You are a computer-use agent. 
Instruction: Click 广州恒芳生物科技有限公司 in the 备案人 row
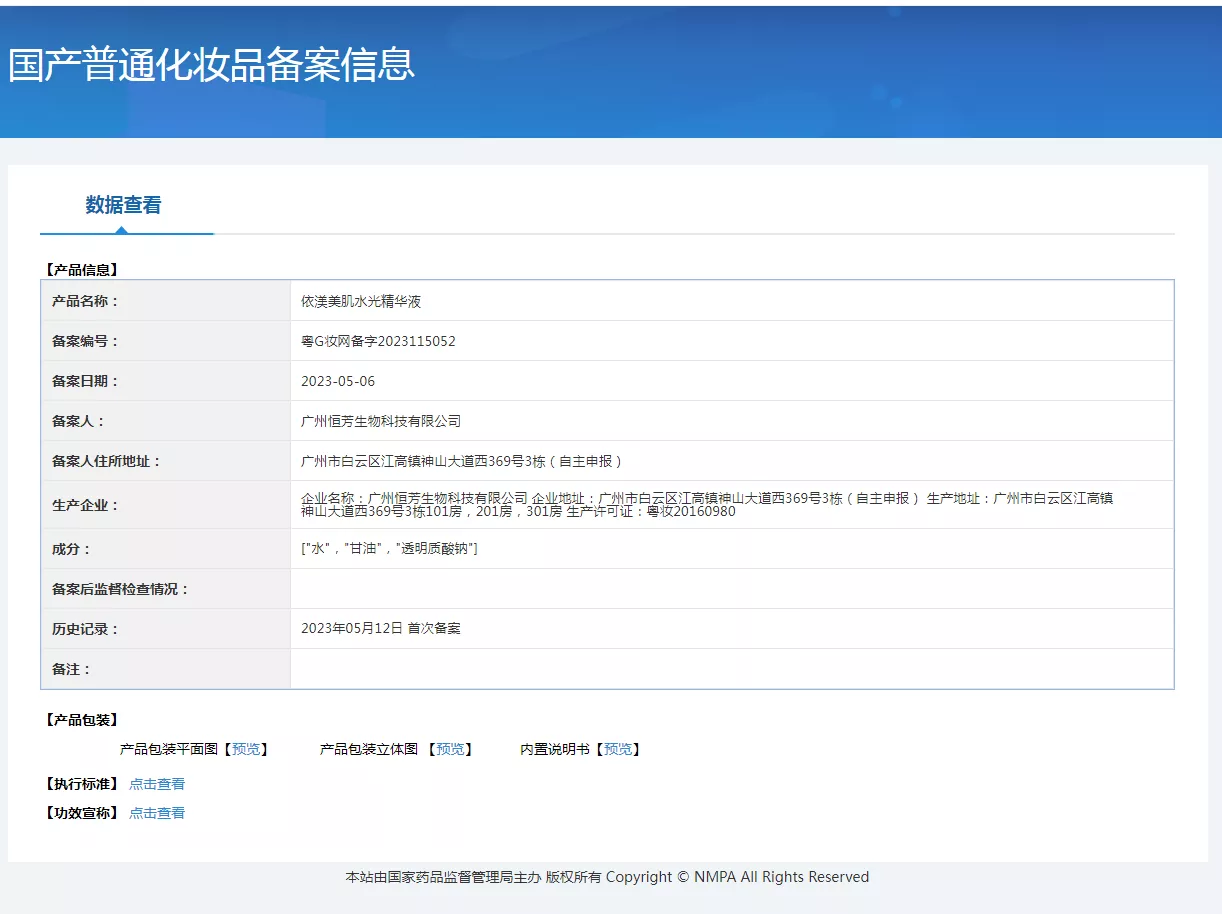click(381, 421)
